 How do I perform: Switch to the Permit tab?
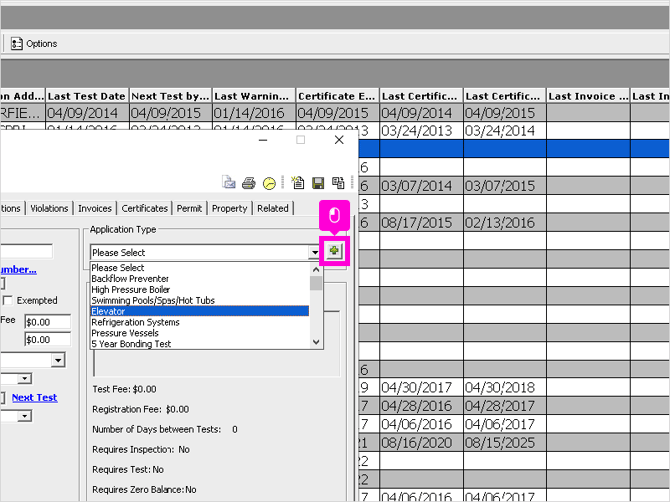[x=189, y=208]
